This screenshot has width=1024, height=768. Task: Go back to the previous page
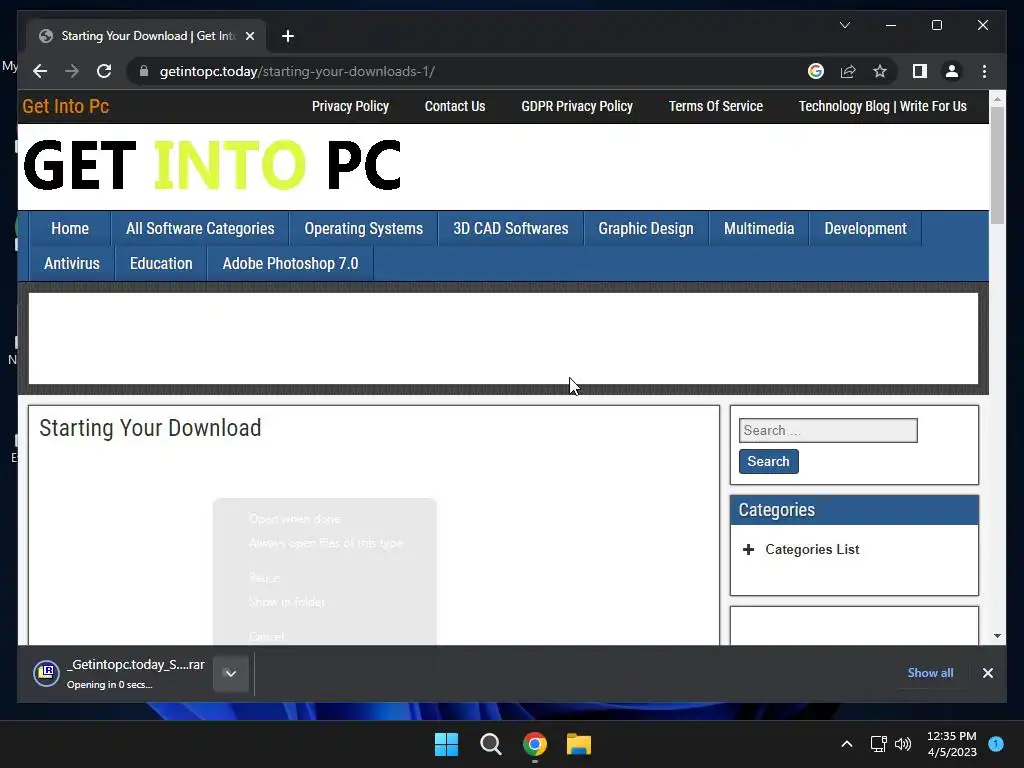(x=40, y=71)
